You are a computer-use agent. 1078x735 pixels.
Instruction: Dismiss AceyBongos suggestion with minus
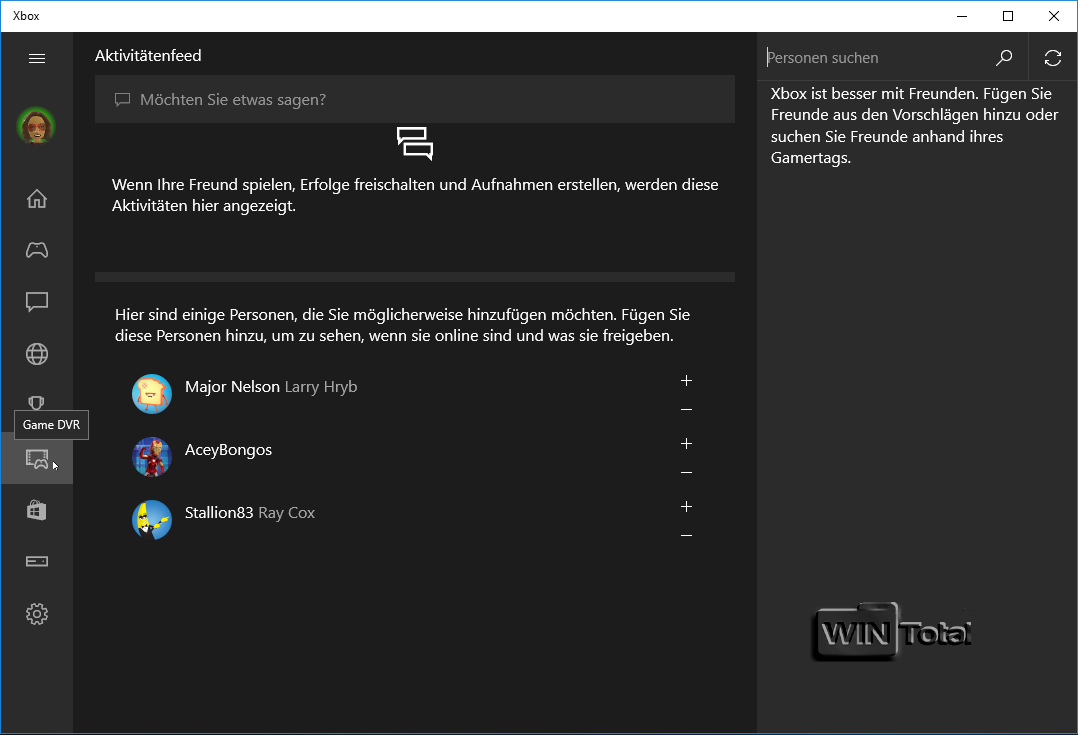pyautogui.click(x=686, y=473)
